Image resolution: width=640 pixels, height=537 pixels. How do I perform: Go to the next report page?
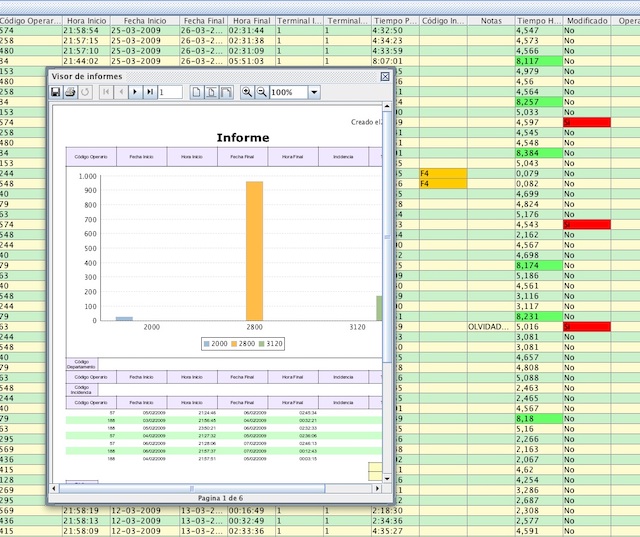136,92
